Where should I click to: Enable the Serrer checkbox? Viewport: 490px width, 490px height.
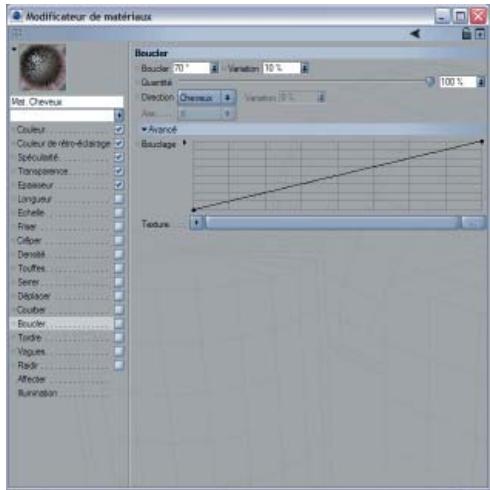[x=119, y=282]
